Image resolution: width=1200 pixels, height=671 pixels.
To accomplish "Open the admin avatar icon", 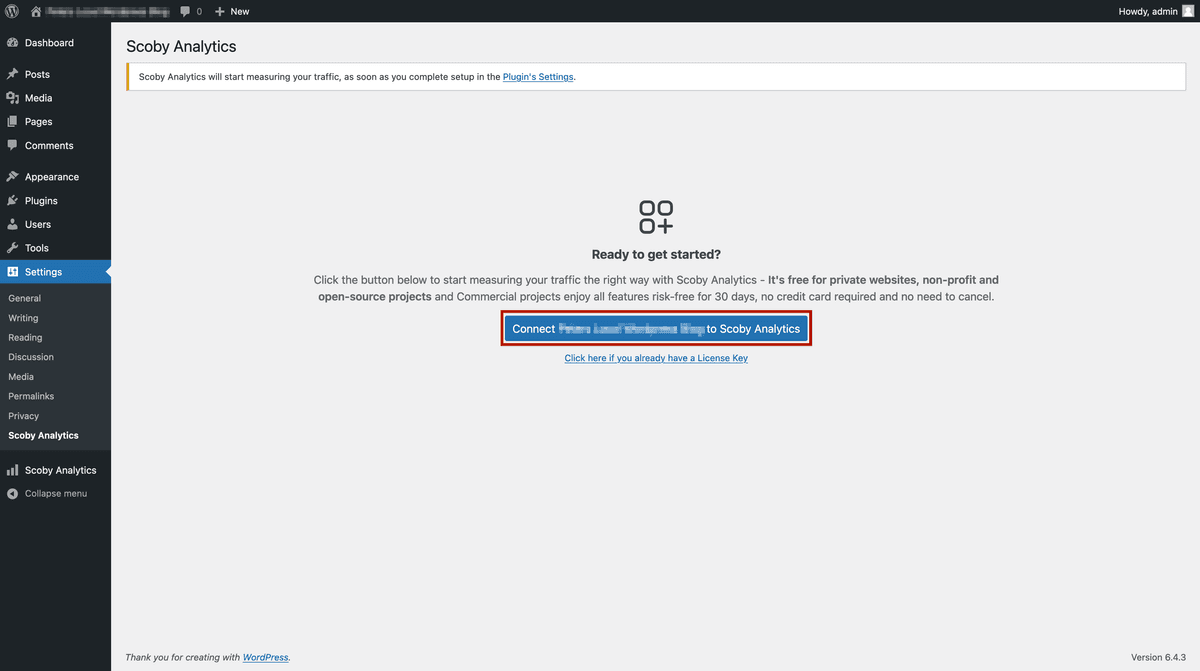I will 1189,11.
